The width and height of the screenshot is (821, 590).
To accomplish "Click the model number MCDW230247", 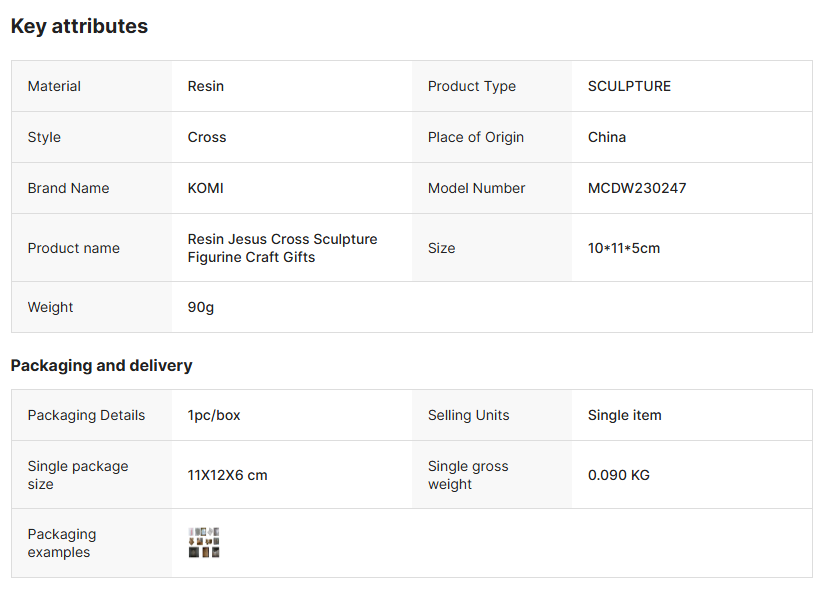I will coord(637,188).
